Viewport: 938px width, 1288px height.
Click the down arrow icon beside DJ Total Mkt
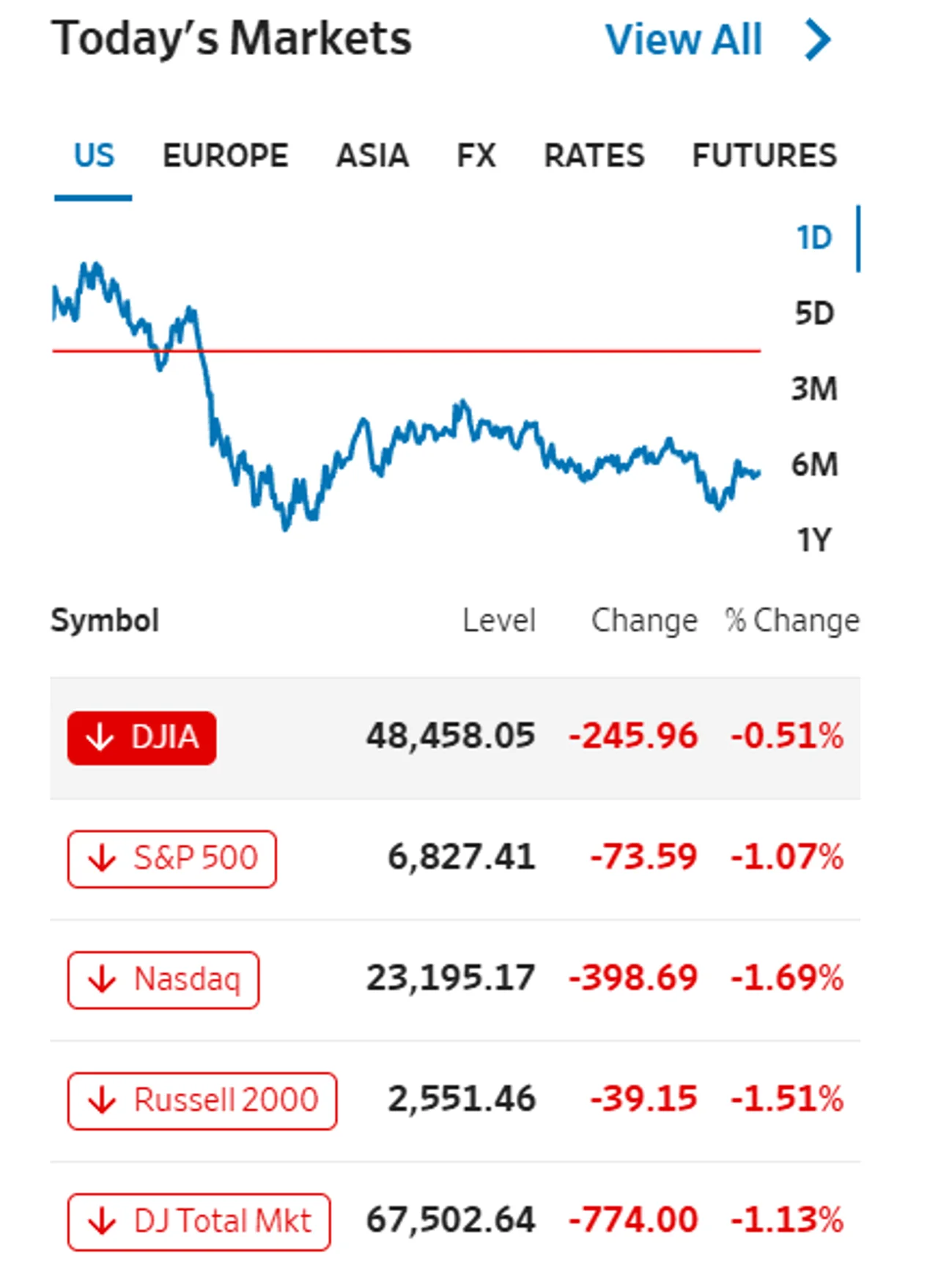click(103, 1221)
